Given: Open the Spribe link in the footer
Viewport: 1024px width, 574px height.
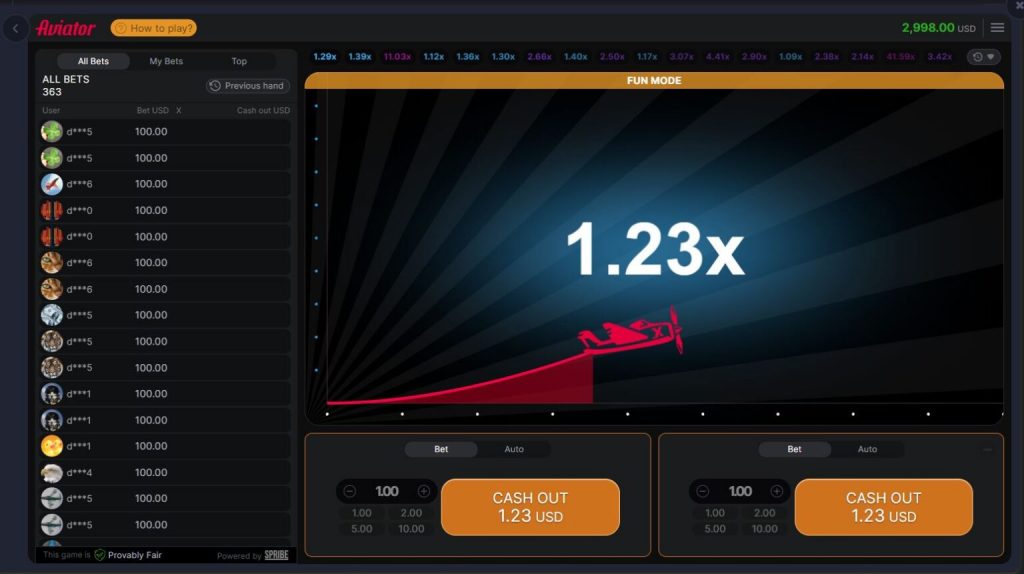Looking at the screenshot, I should (276, 555).
